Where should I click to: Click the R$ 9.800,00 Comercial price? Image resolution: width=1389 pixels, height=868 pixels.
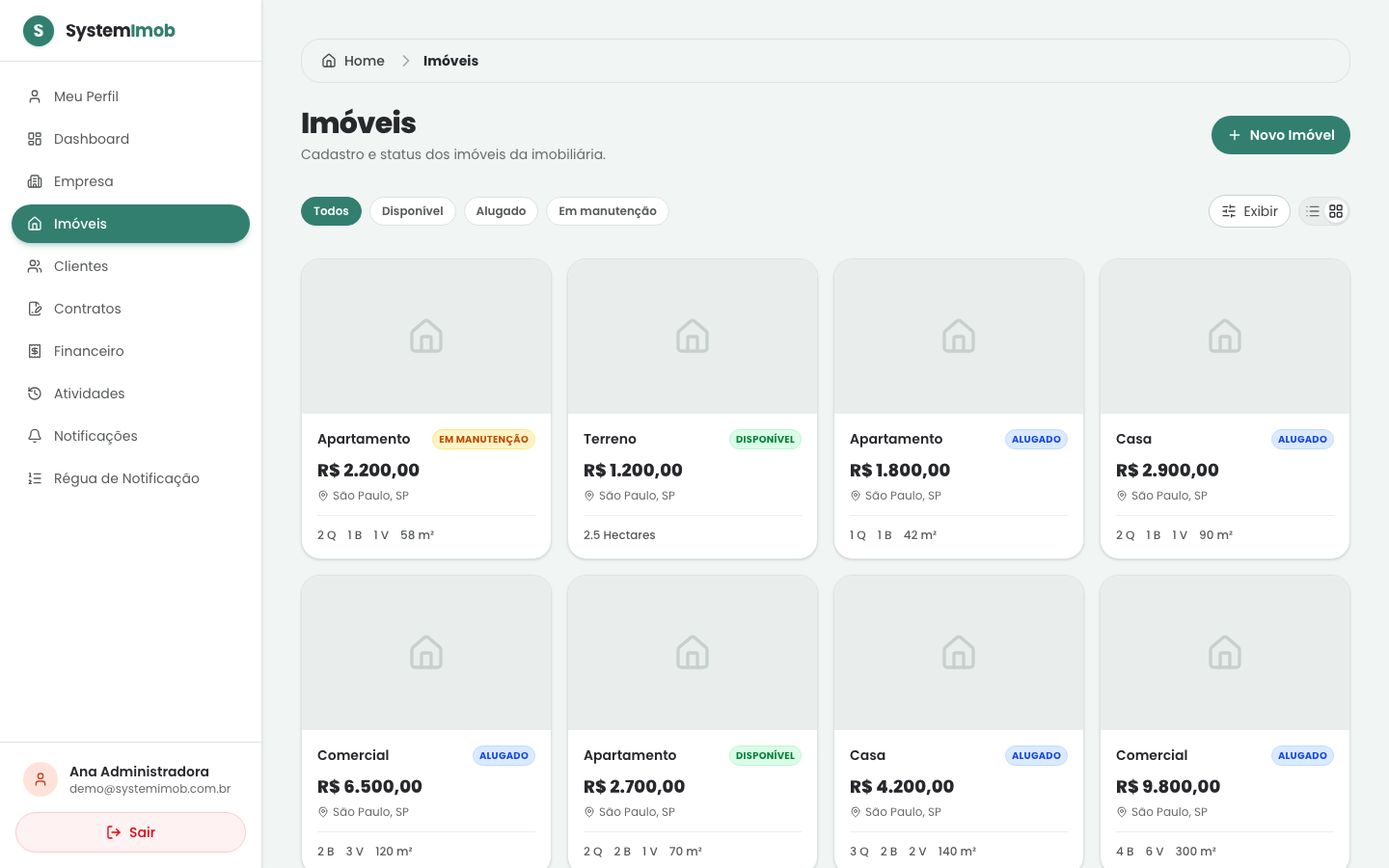click(x=1168, y=787)
